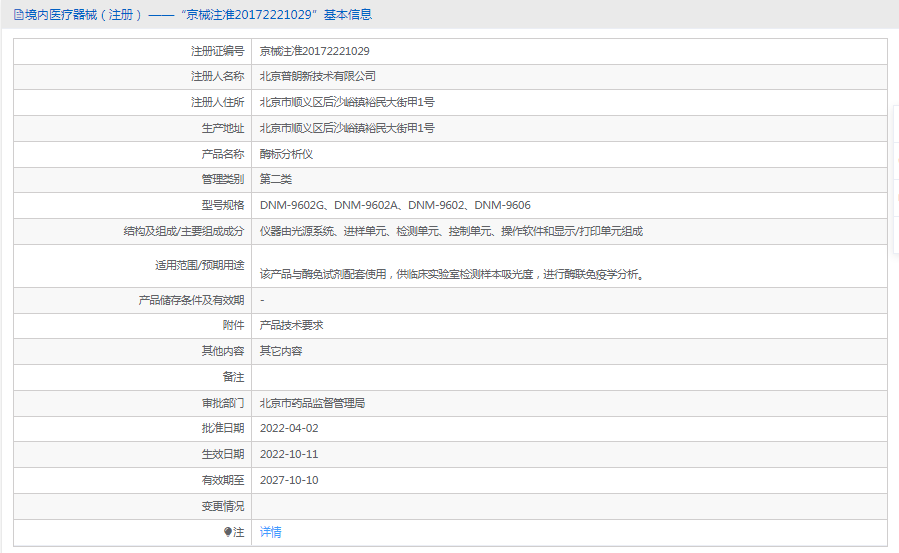Select 其它内容 value in 其他内容 row
The height and width of the screenshot is (553, 899).
281,351
